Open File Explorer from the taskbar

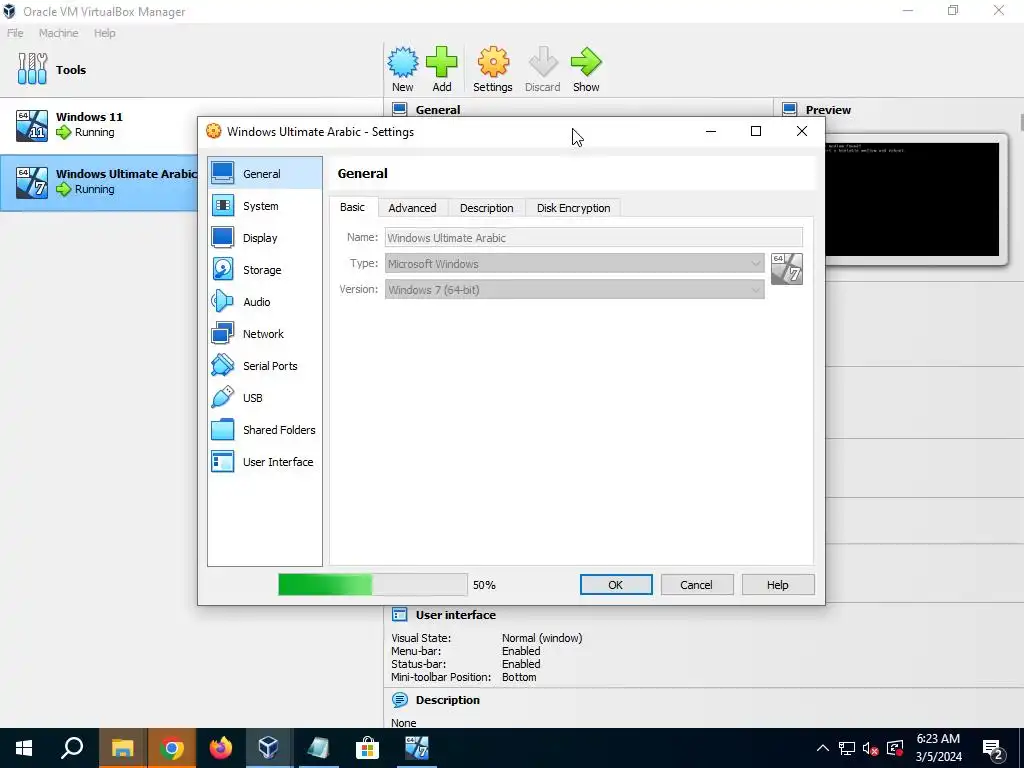click(123, 748)
